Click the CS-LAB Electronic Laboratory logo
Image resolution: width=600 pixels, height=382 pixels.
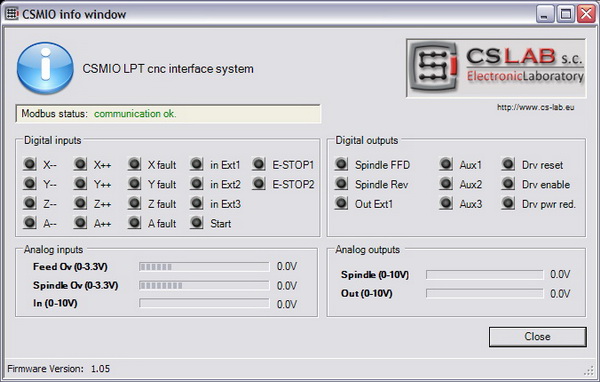(496, 68)
